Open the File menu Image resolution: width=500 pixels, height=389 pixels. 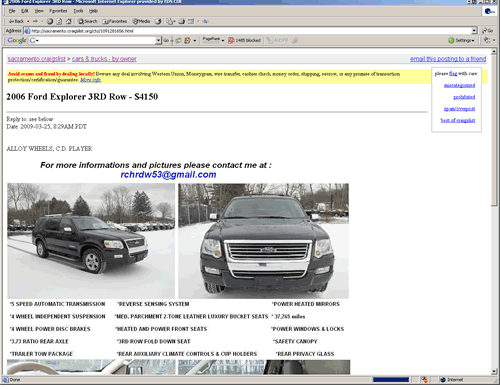click(x=12, y=11)
